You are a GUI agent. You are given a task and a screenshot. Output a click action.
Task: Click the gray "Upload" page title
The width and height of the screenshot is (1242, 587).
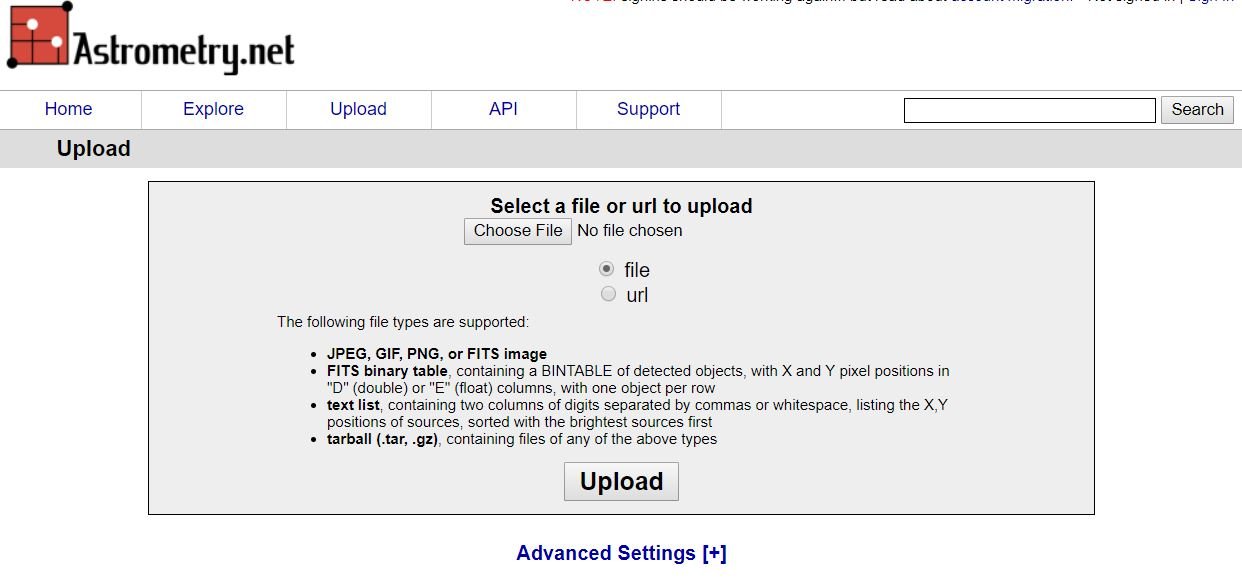click(94, 148)
